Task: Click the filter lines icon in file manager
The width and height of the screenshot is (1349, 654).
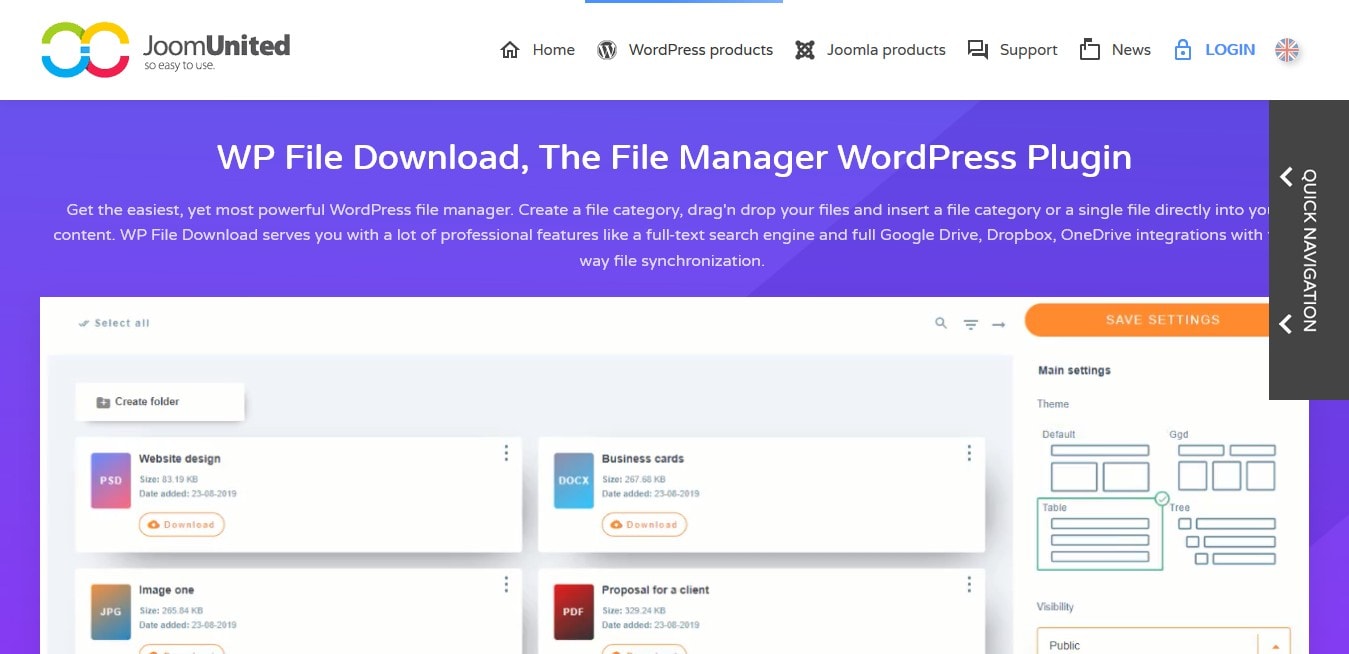Action: [x=970, y=324]
